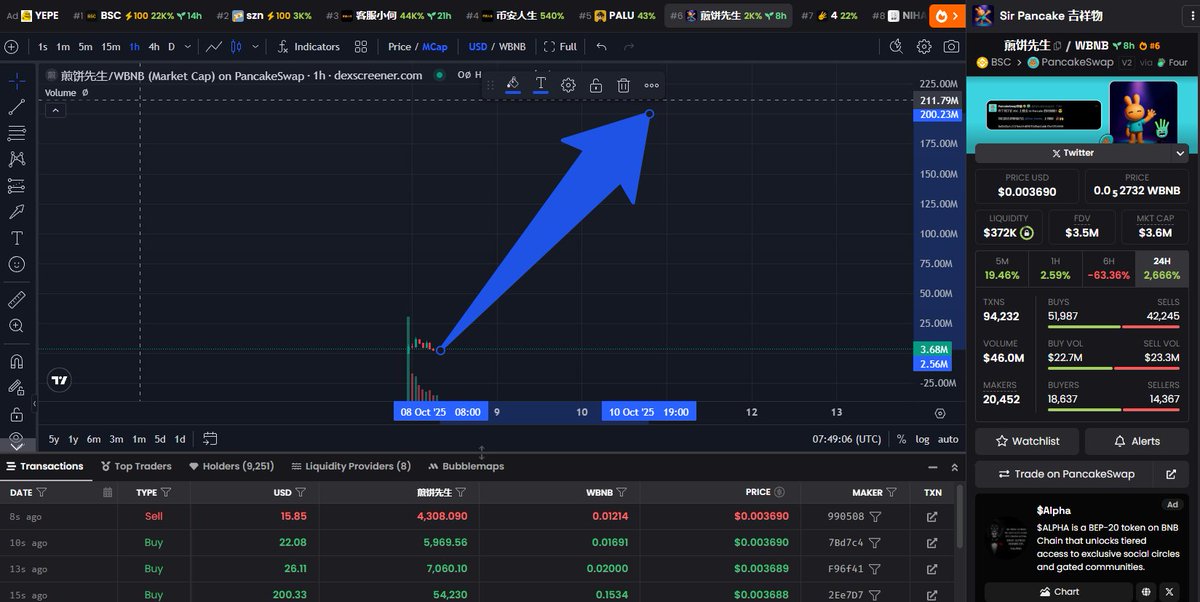Open transaction link for maker 990508
The image size is (1200, 602).
pyautogui.click(x=932, y=517)
